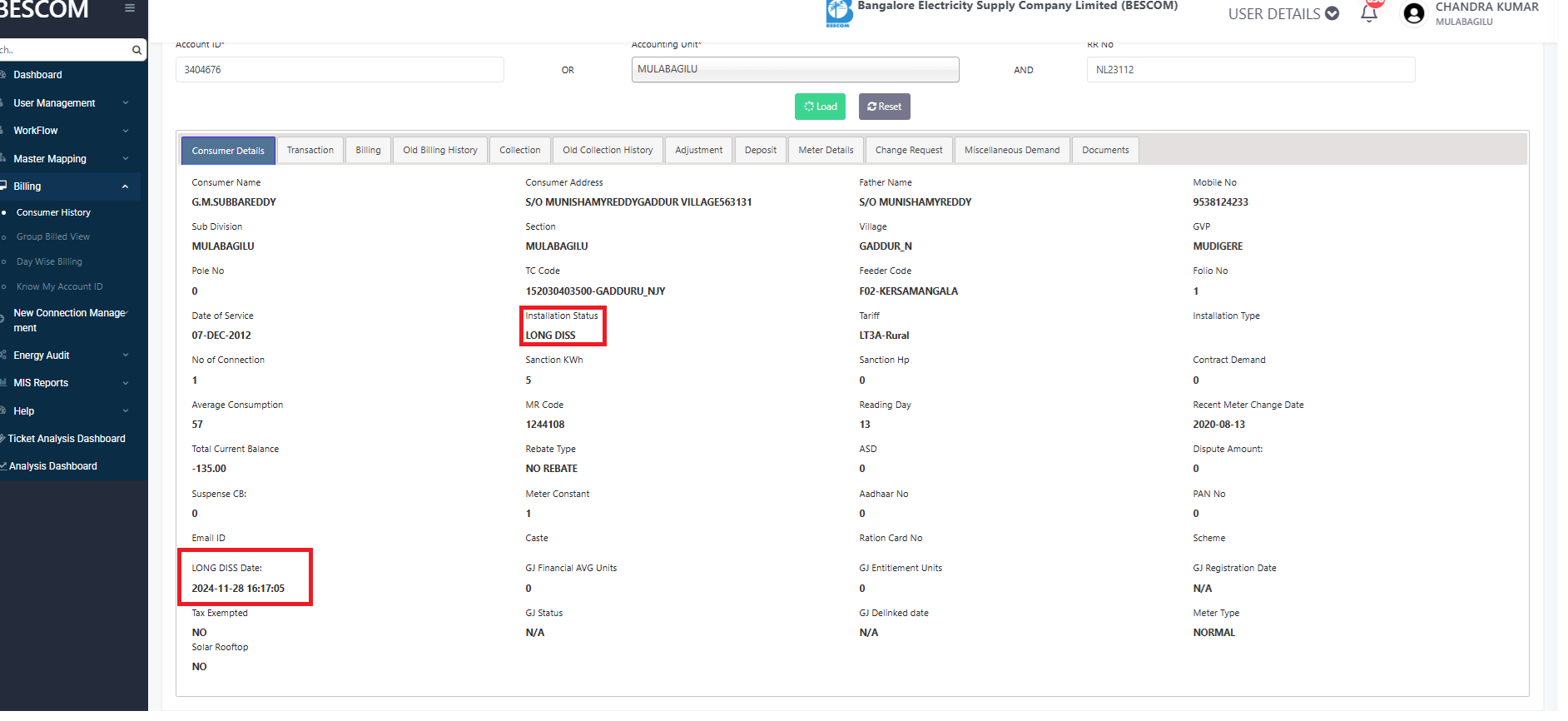Click the Accounting Unit field MULABAGILU
The height and width of the screenshot is (721, 1568).
[x=795, y=69]
